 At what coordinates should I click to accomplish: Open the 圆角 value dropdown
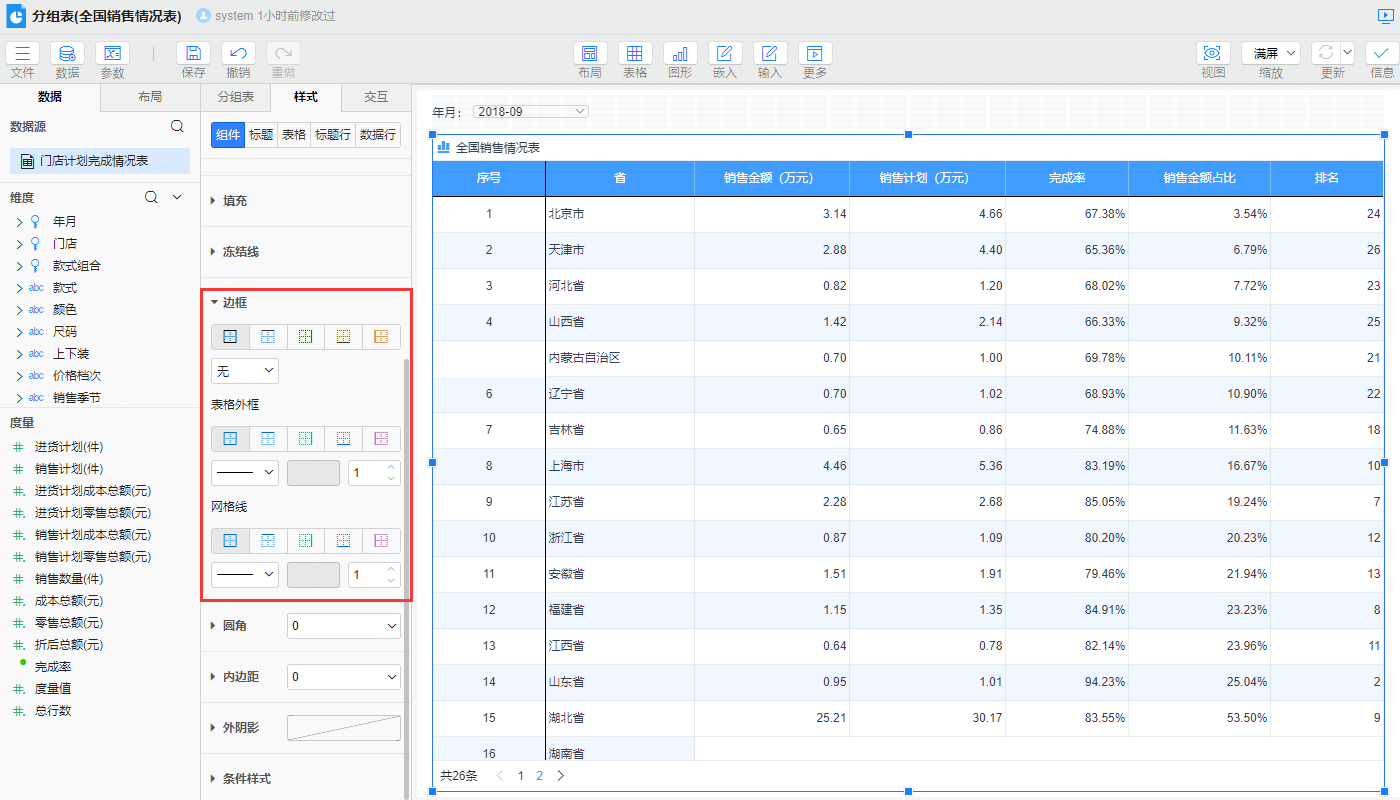point(343,626)
